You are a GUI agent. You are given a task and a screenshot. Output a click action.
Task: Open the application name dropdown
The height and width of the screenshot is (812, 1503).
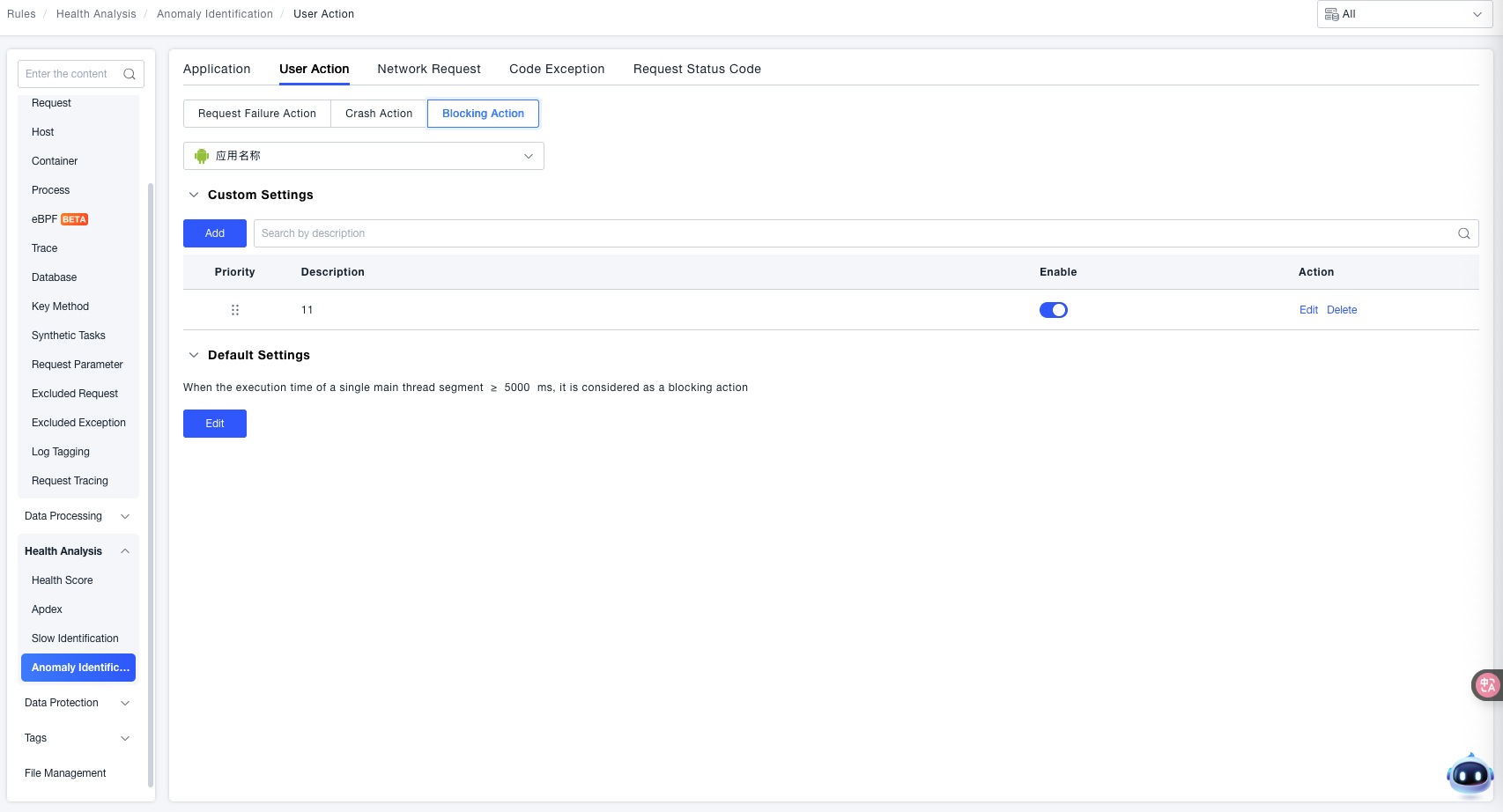click(364, 156)
